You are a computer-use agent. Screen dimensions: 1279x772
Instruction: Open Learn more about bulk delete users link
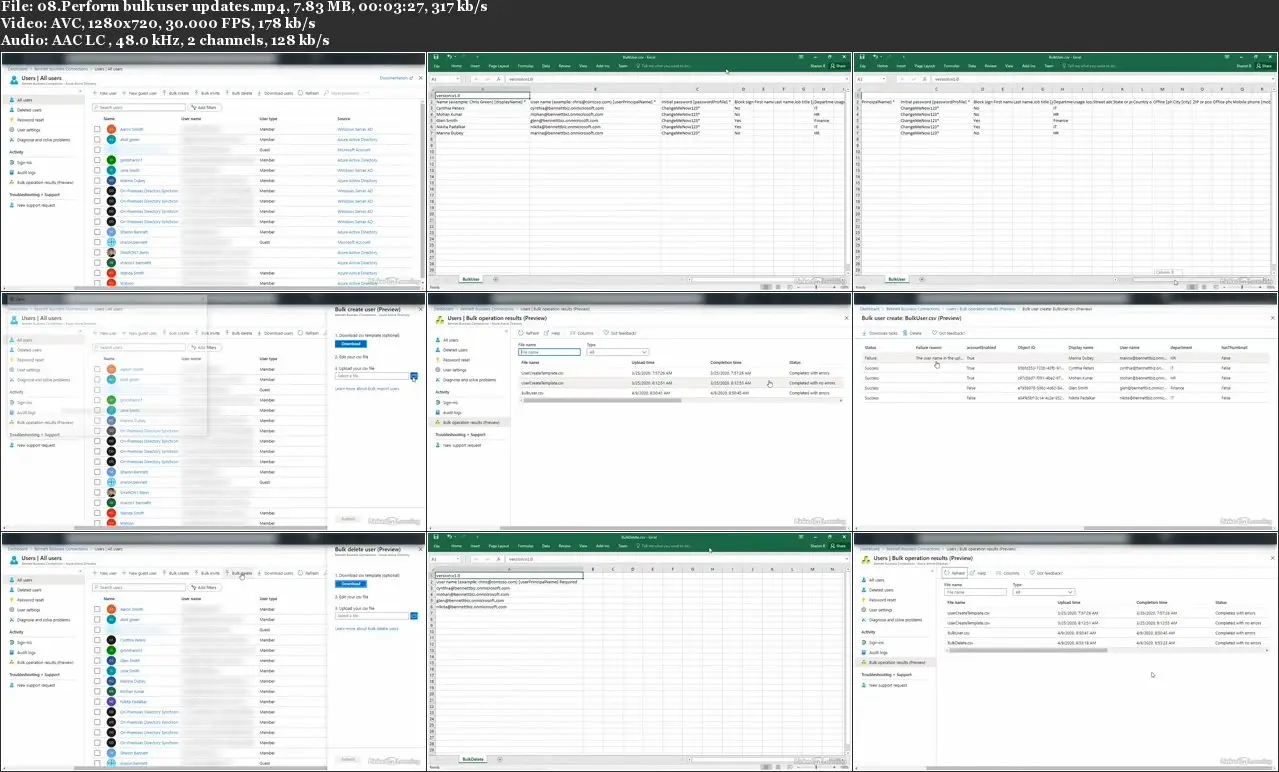click(367, 629)
